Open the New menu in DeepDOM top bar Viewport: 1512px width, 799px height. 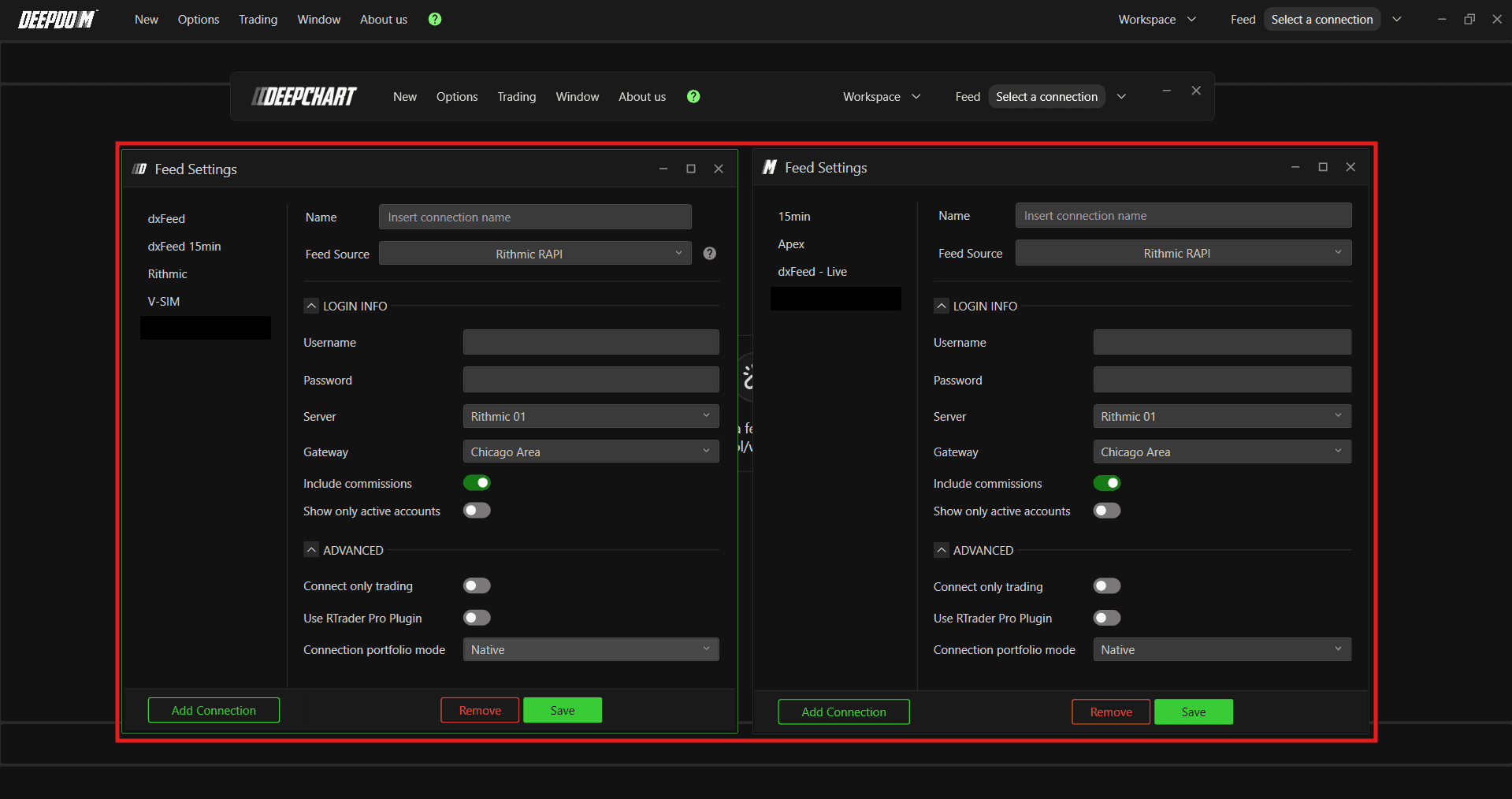(147, 19)
